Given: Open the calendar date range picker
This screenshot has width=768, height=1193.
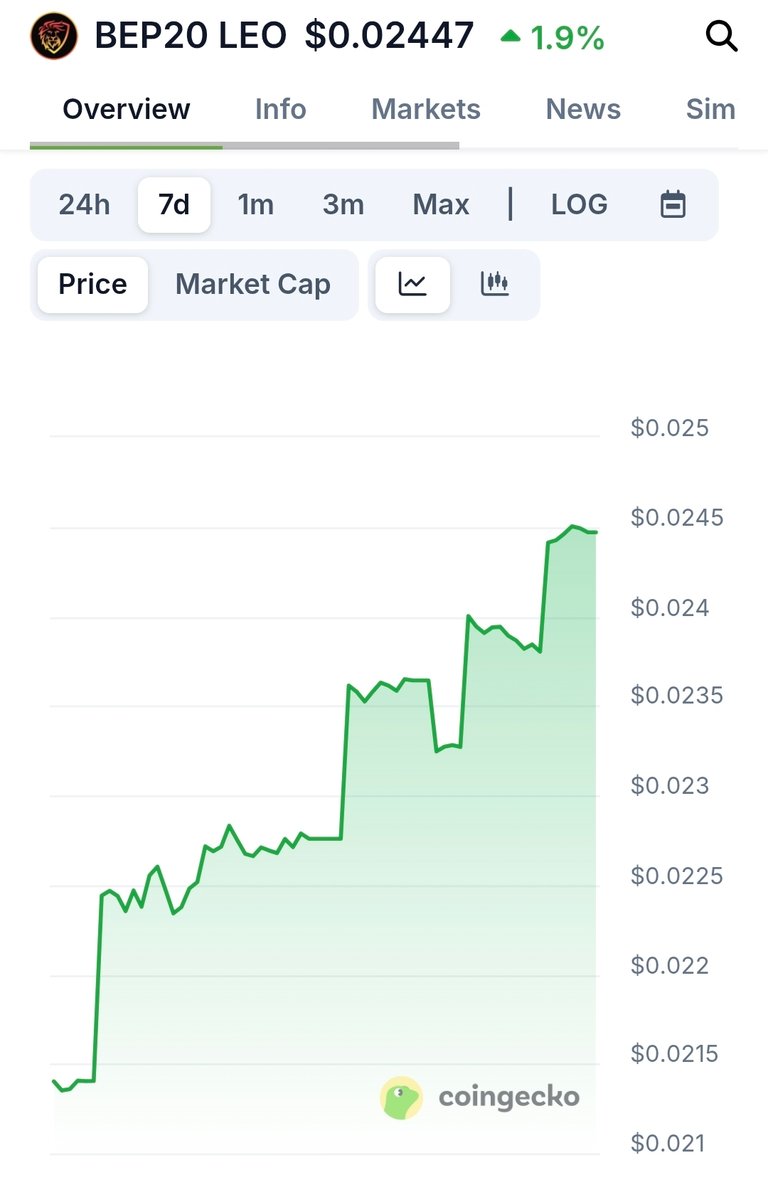Looking at the screenshot, I should point(673,204).
